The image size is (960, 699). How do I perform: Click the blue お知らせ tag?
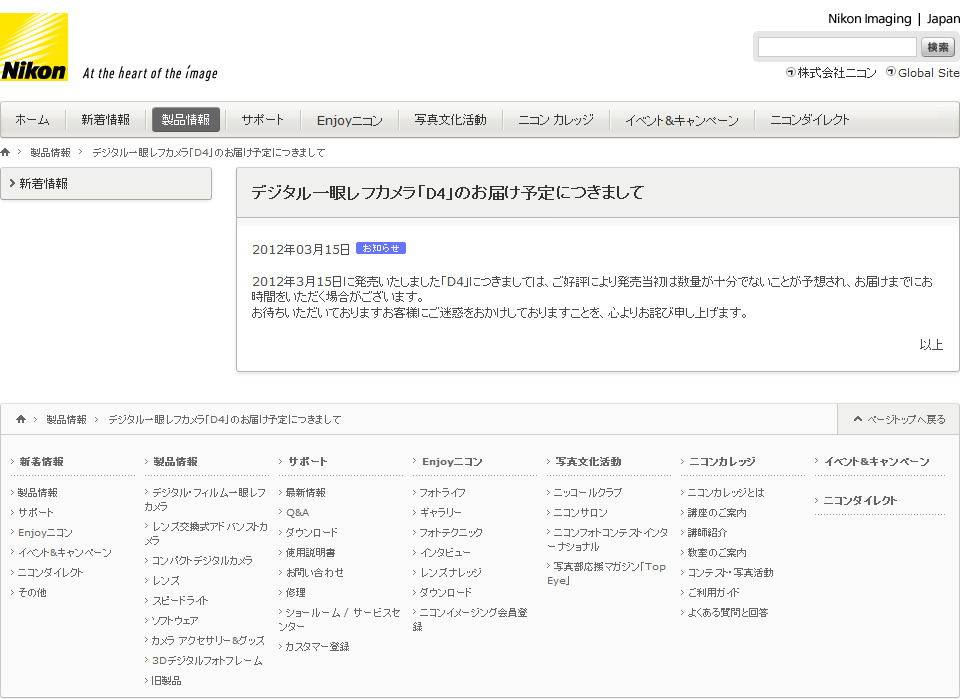click(381, 248)
